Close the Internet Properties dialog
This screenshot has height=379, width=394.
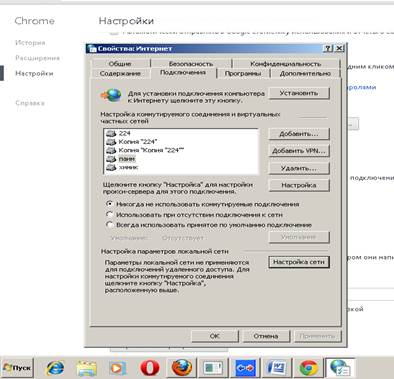339,48
